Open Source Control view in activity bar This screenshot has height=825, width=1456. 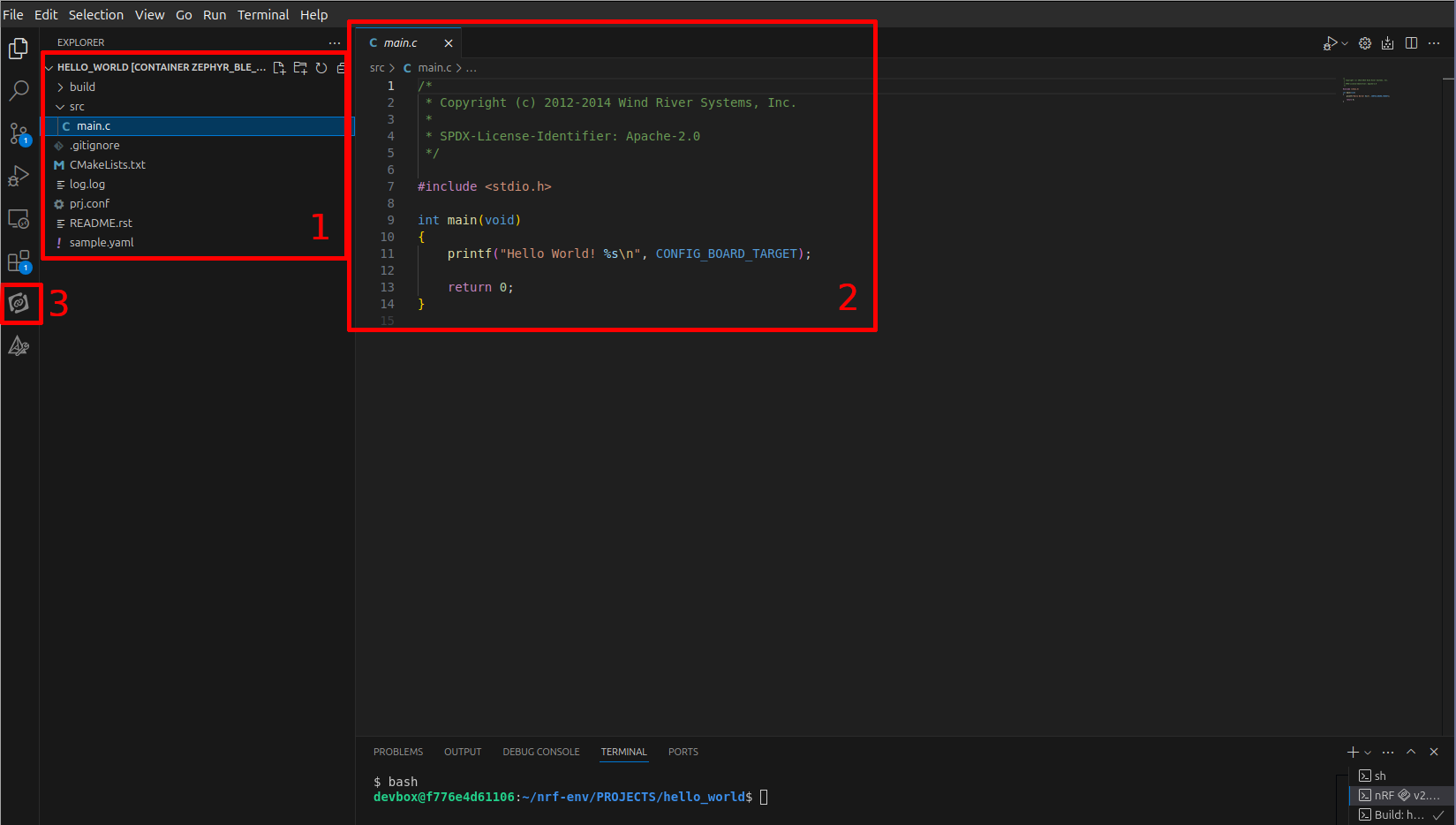(19, 133)
